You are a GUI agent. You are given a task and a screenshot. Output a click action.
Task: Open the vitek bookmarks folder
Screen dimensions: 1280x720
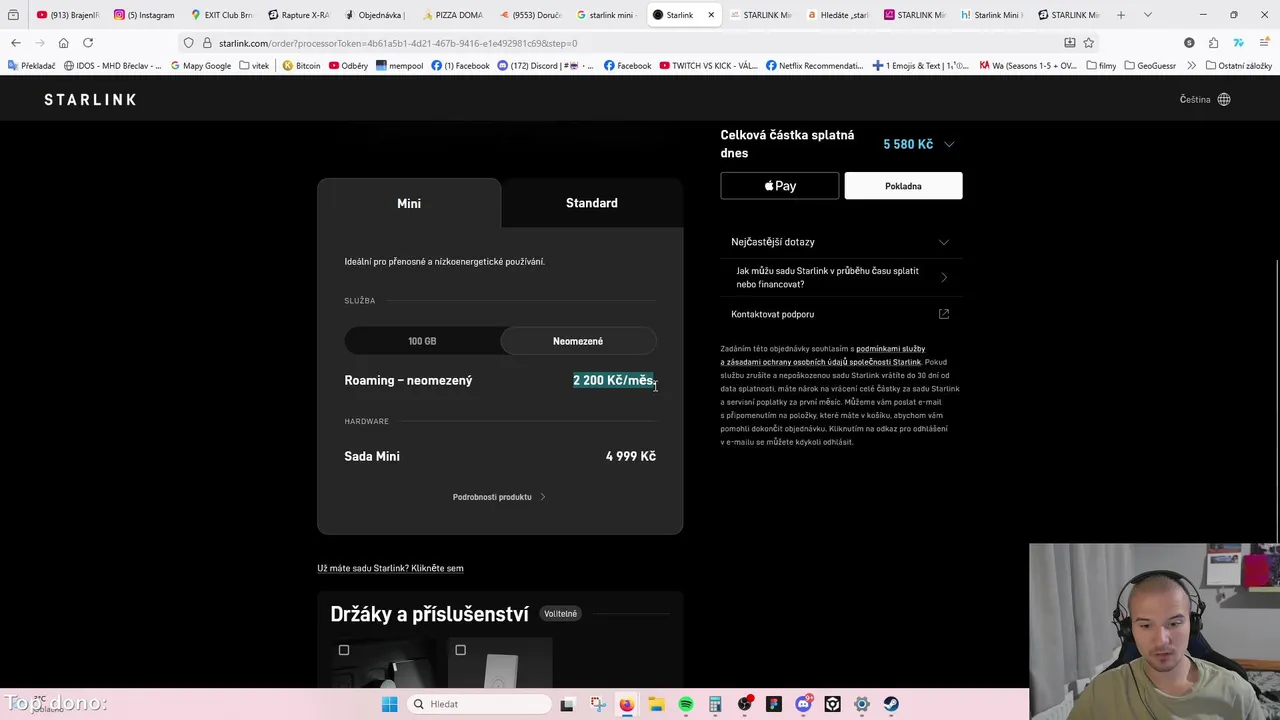point(254,66)
